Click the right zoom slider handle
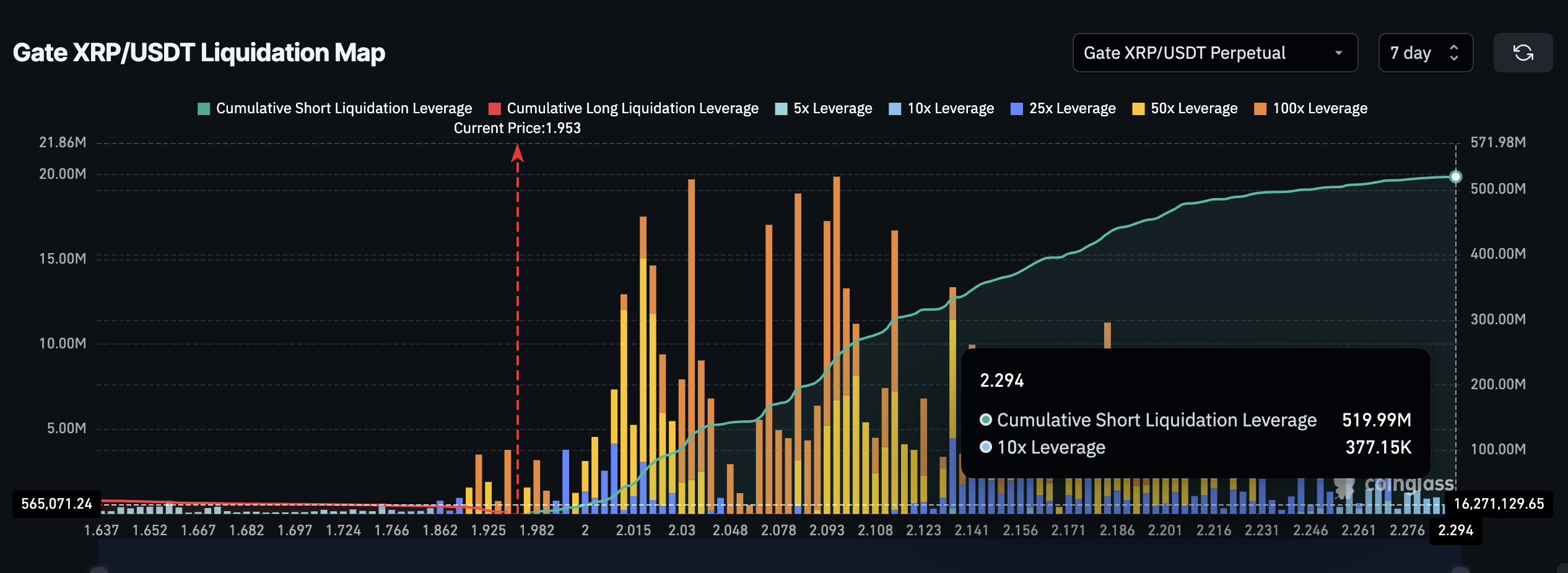Image resolution: width=1568 pixels, height=573 pixels. coord(1461,569)
